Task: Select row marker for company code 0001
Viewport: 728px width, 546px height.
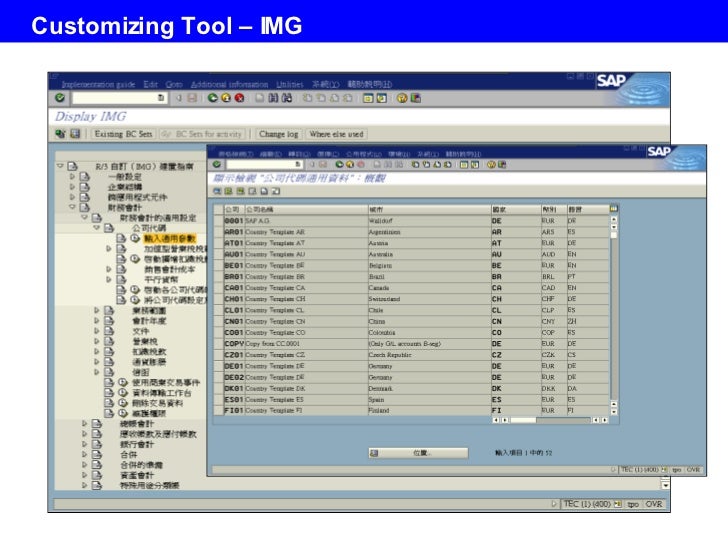Action: (219, 221)
